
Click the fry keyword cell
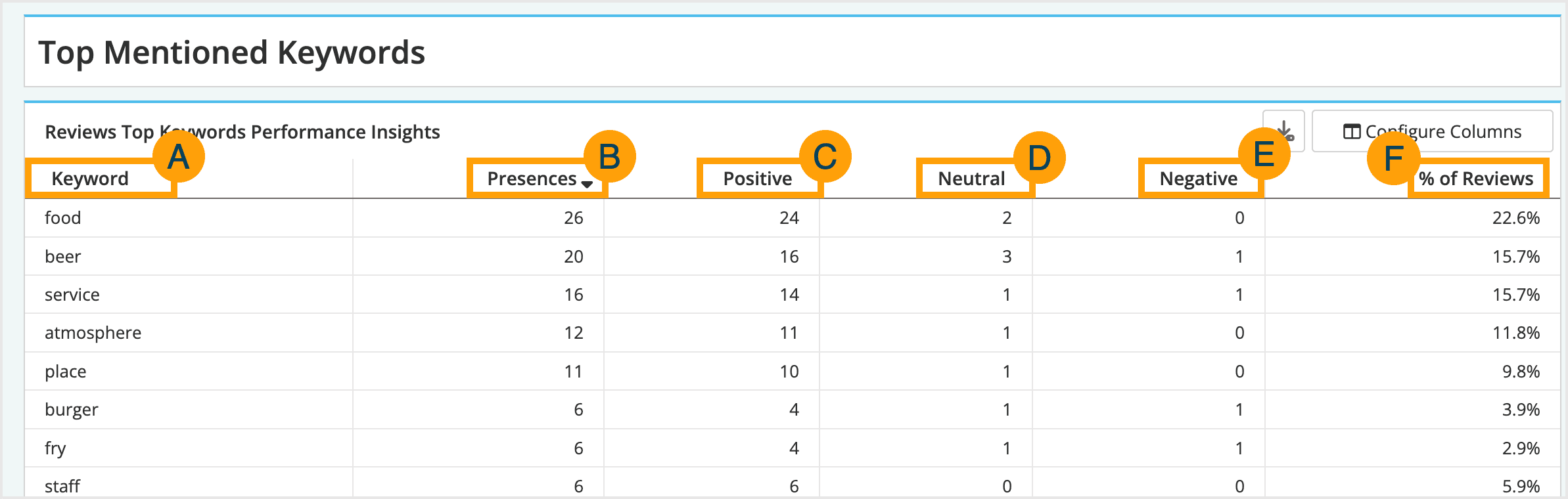click(55, 448)
